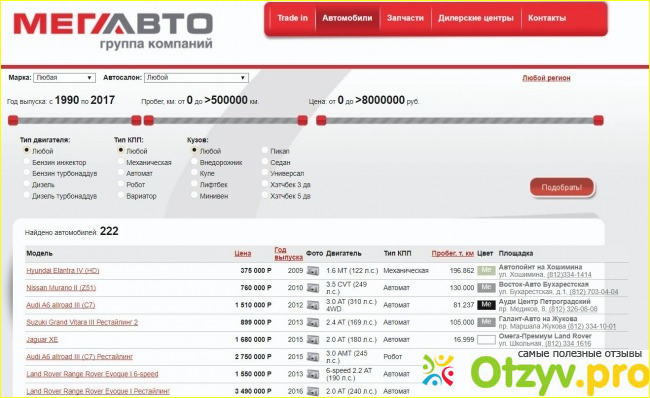Open photo icon for Suzuki Grand Vitara row

pyautogui.click(x=313, y=322)
